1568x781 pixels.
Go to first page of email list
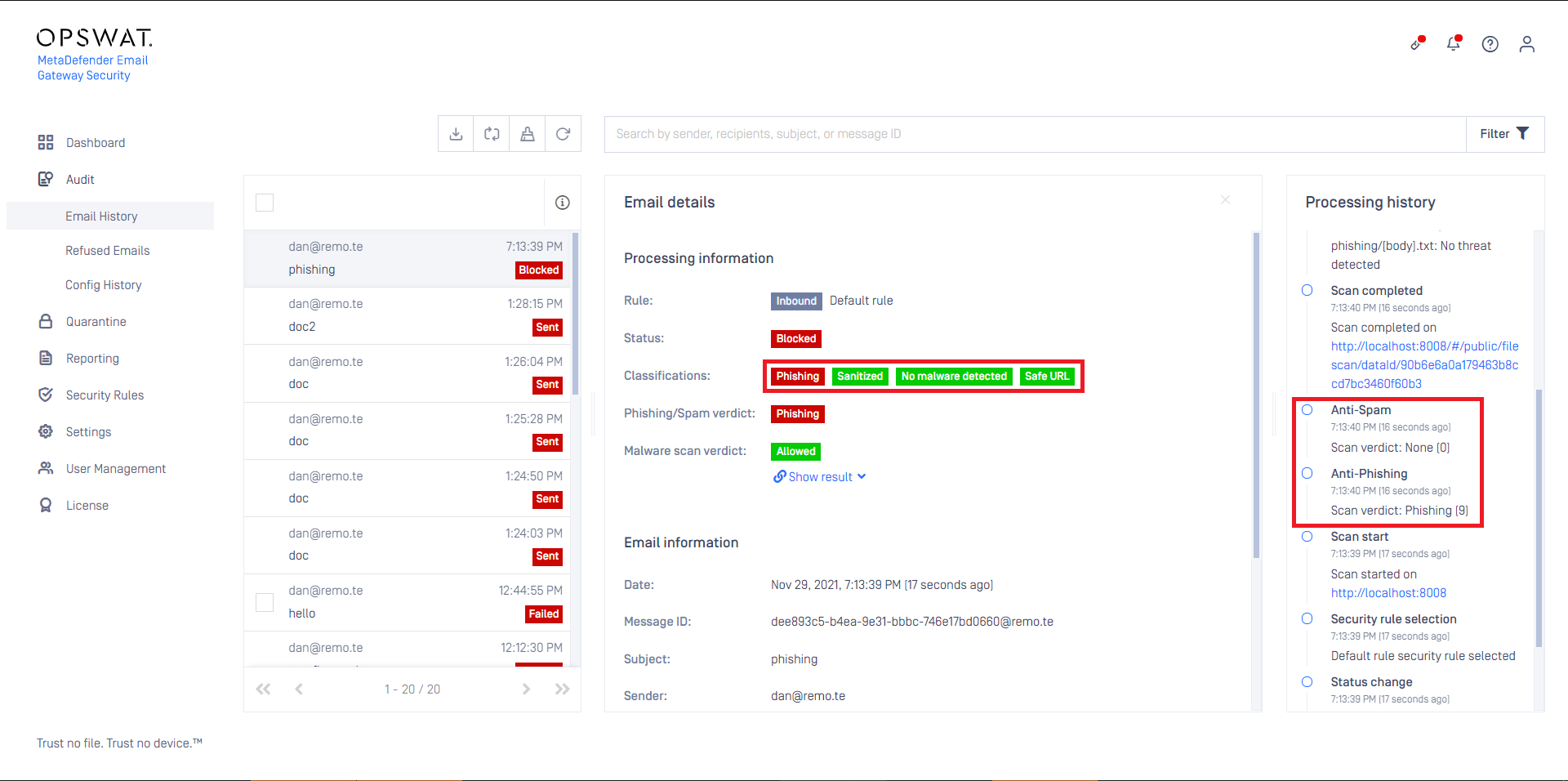[263, 689]
